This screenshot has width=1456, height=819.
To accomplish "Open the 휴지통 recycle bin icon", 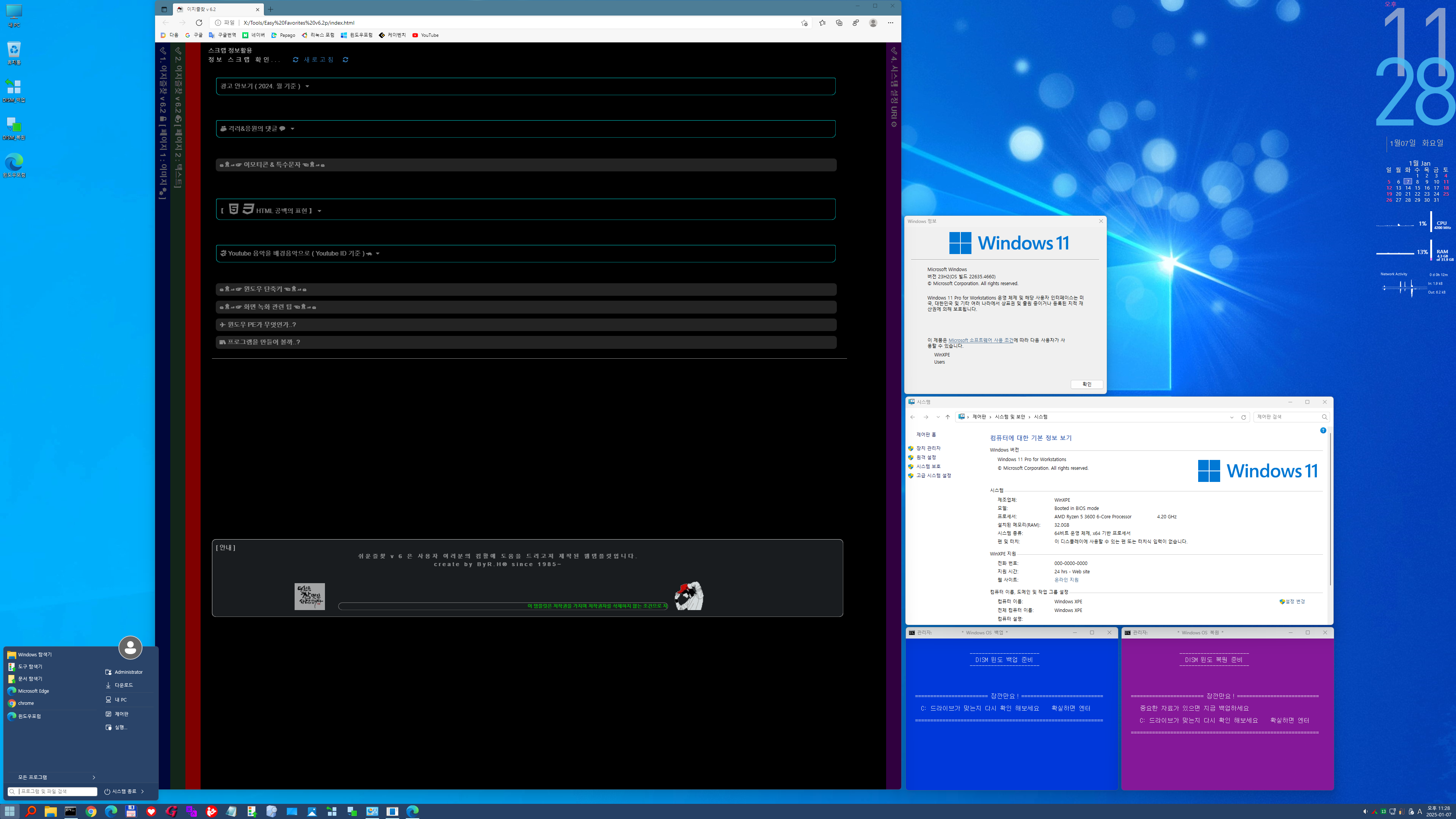I will (x=14, y=53).
